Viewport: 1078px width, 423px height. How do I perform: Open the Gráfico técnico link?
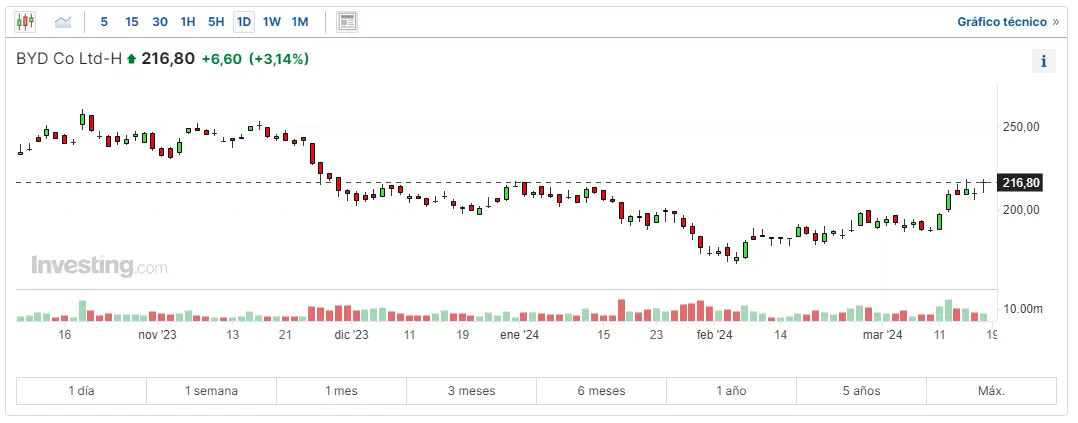(x=1007, y=21)
